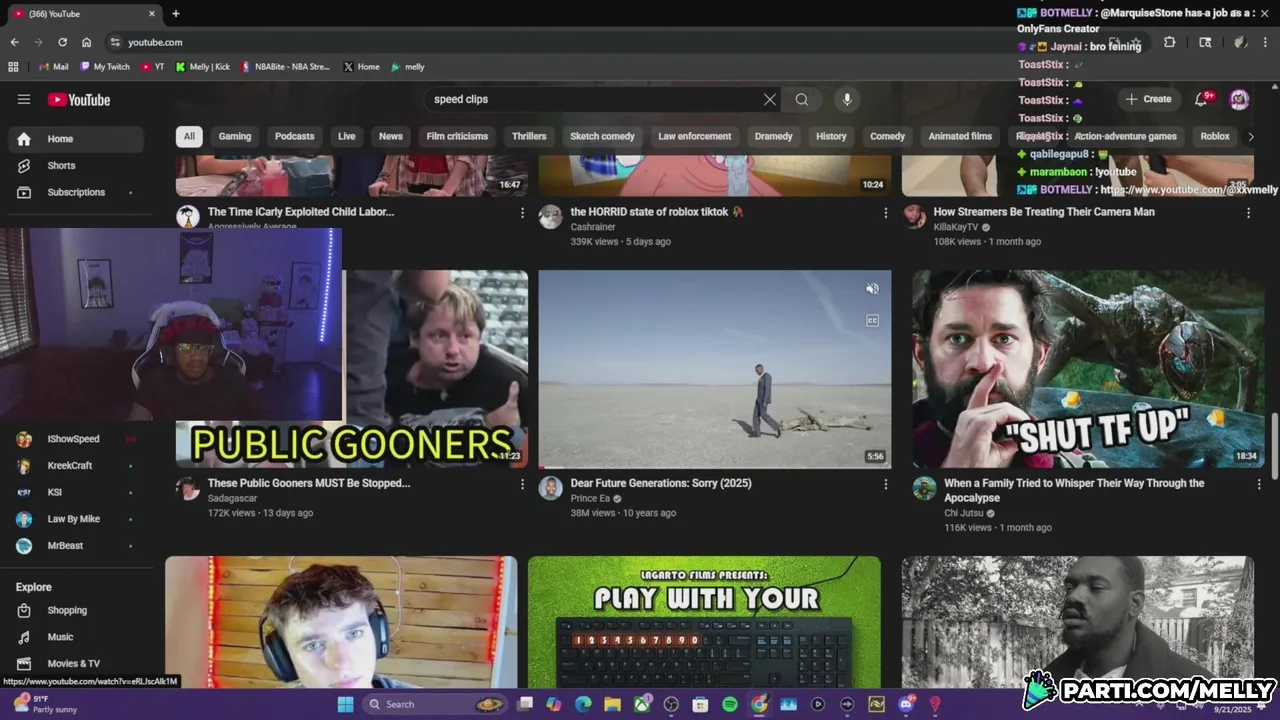Click the browser home icon
Screen dimensions: 1280x720
click(x=87, y=42)
